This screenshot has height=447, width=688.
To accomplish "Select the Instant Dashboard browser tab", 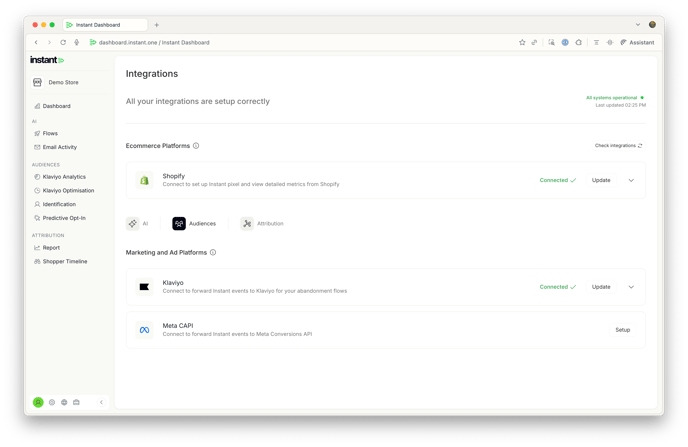I will point(105,25).
